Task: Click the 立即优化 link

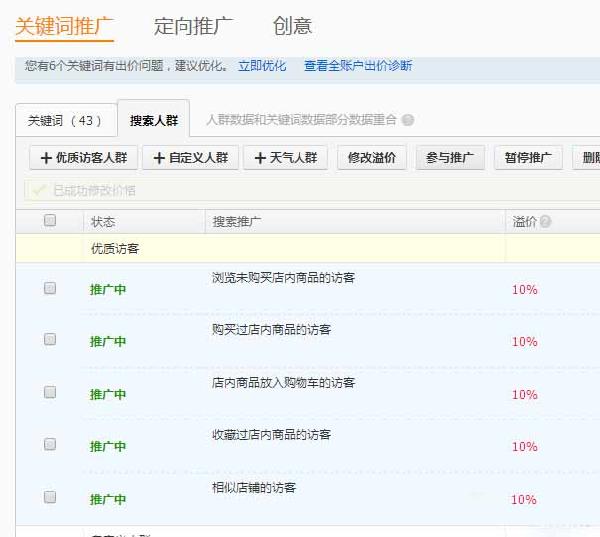Action: 262,66
